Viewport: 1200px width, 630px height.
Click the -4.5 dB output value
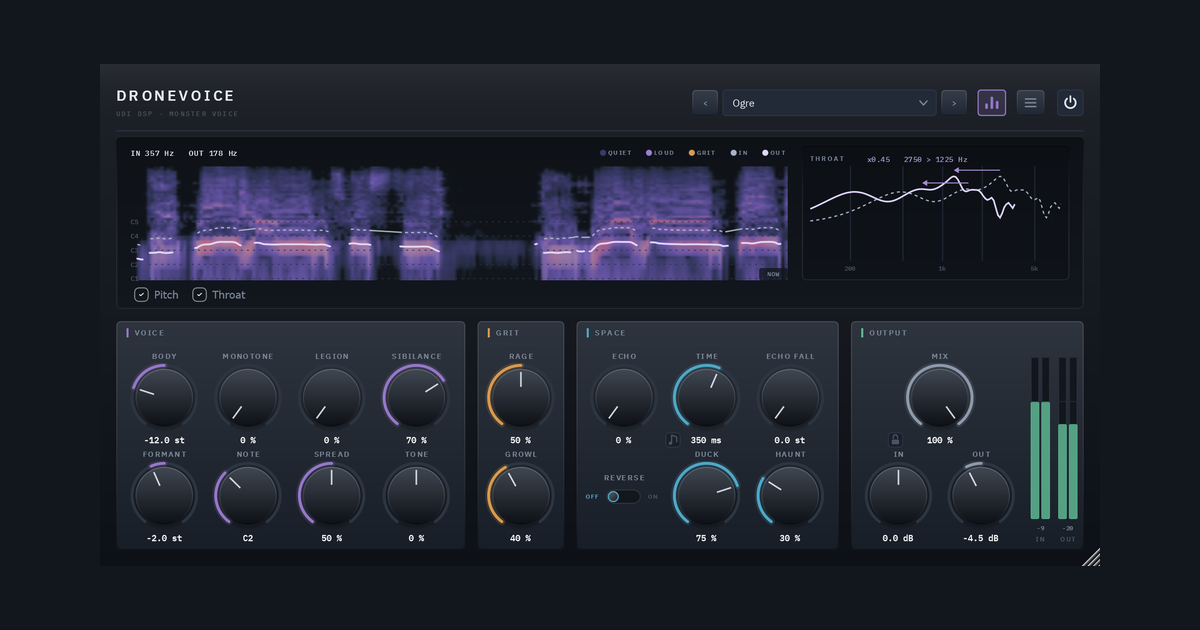(980, 538)
